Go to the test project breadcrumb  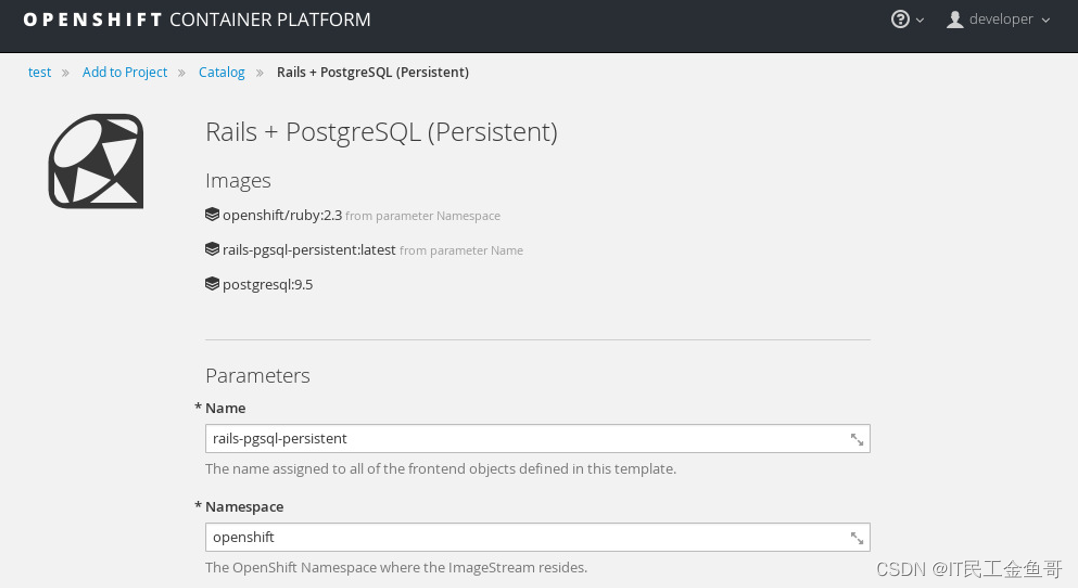click(x=39, y=72)
